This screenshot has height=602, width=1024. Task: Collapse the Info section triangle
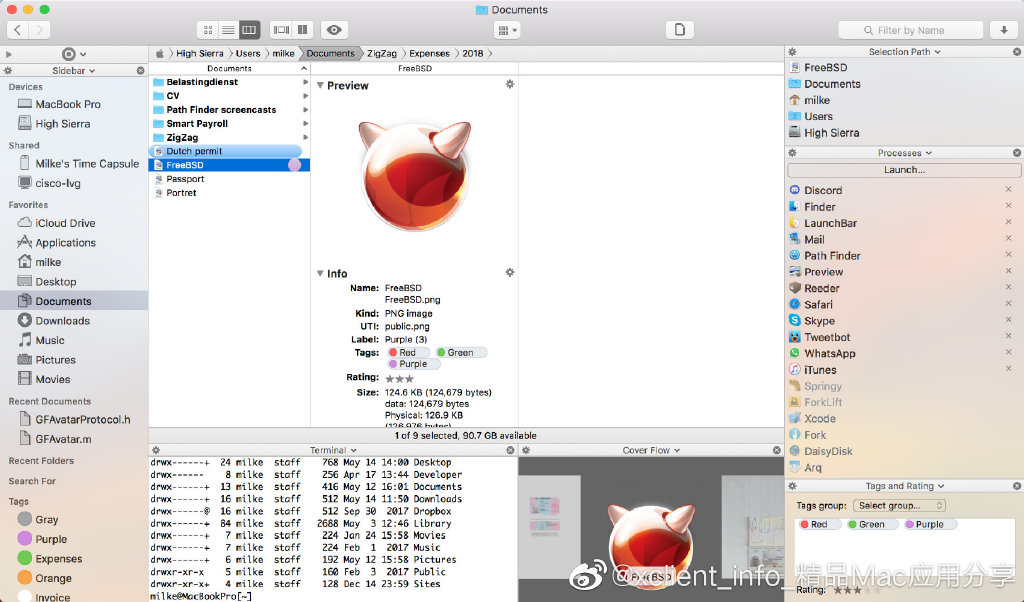pyautogui.click(x=320, y=273)
